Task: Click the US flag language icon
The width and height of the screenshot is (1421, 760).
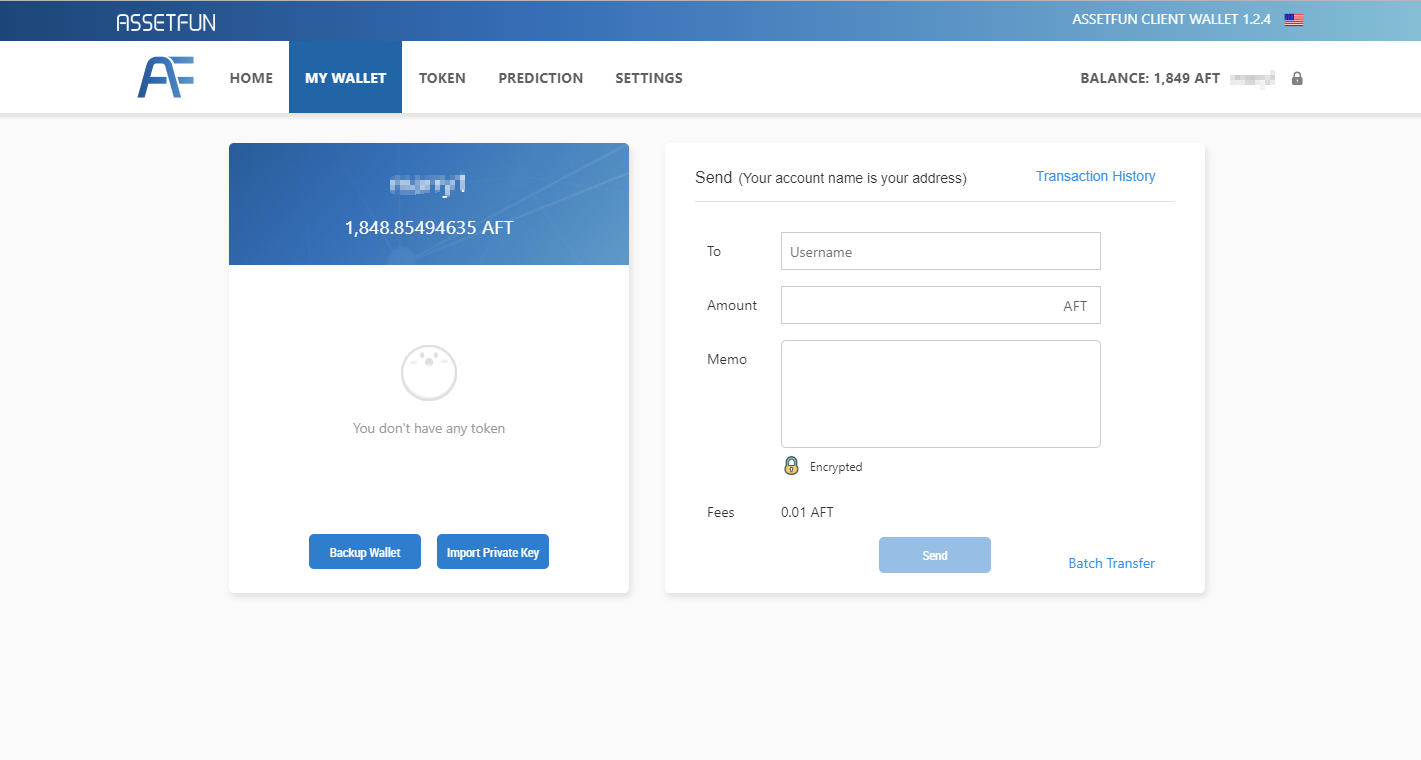Action: coord(1294,20)
